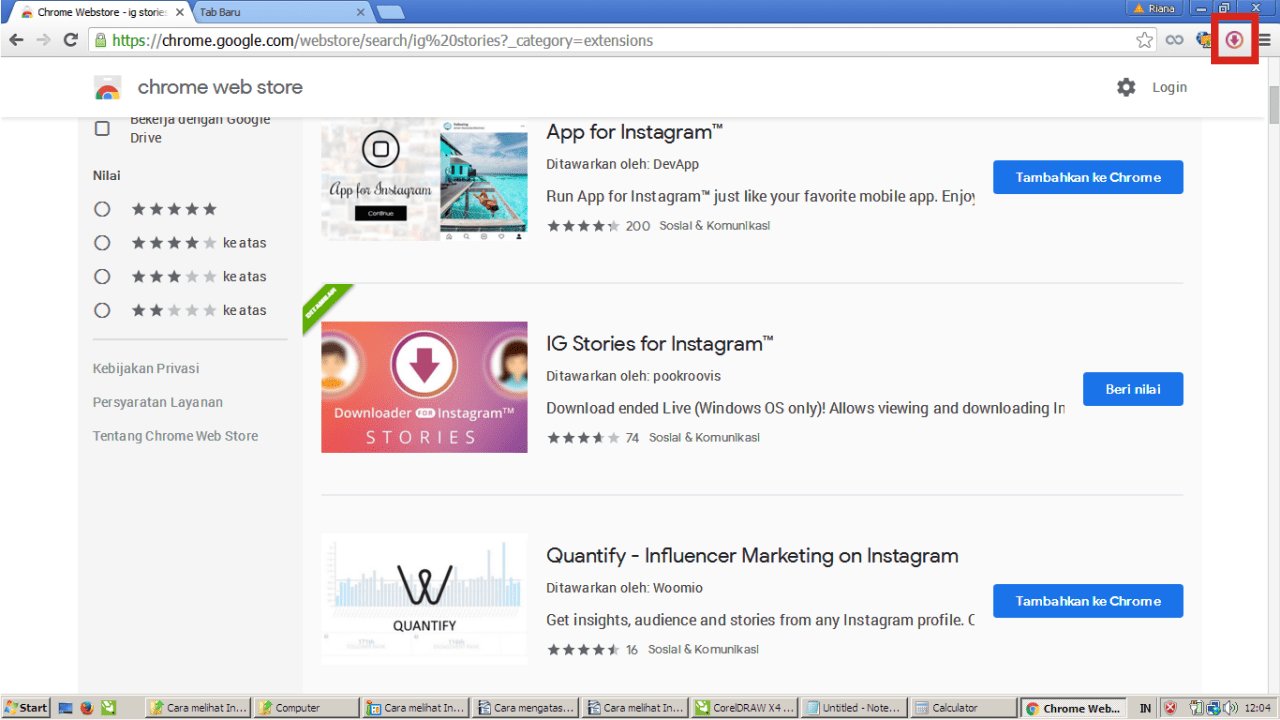Click the taskbar clock showing 12:04
The width and height of the screenshot is (1280, 720).
[x=1257, y=708]
